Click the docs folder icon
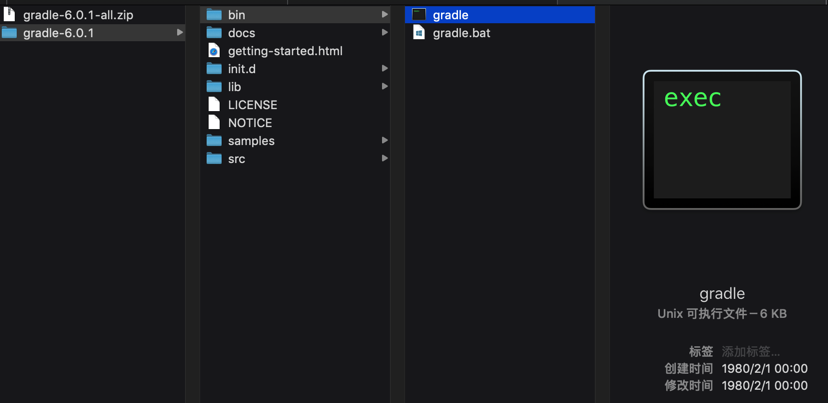828x403 pixels. tap(214, 33)
